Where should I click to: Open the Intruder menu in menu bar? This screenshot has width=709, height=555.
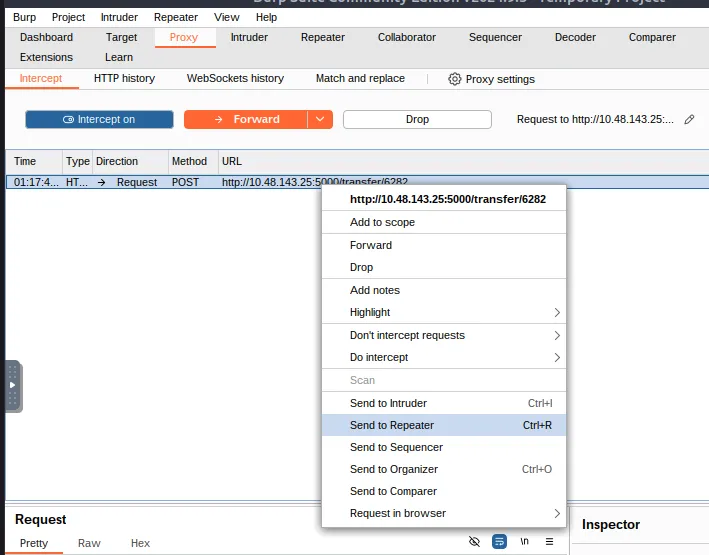(119, 17)
